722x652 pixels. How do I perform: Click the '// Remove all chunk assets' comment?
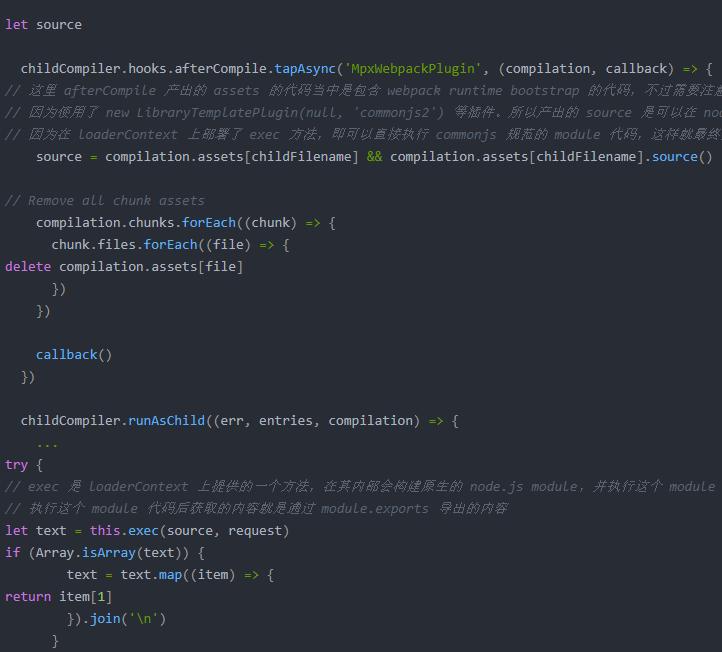[x=105, y=201]
